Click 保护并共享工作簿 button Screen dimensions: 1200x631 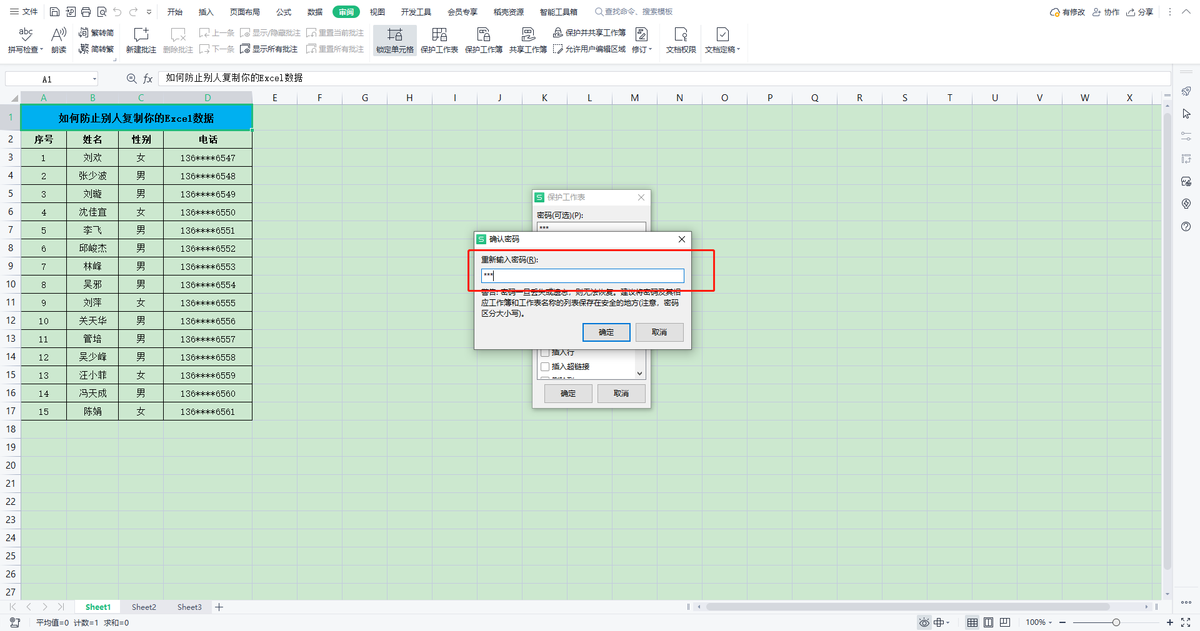click(590, 33)
